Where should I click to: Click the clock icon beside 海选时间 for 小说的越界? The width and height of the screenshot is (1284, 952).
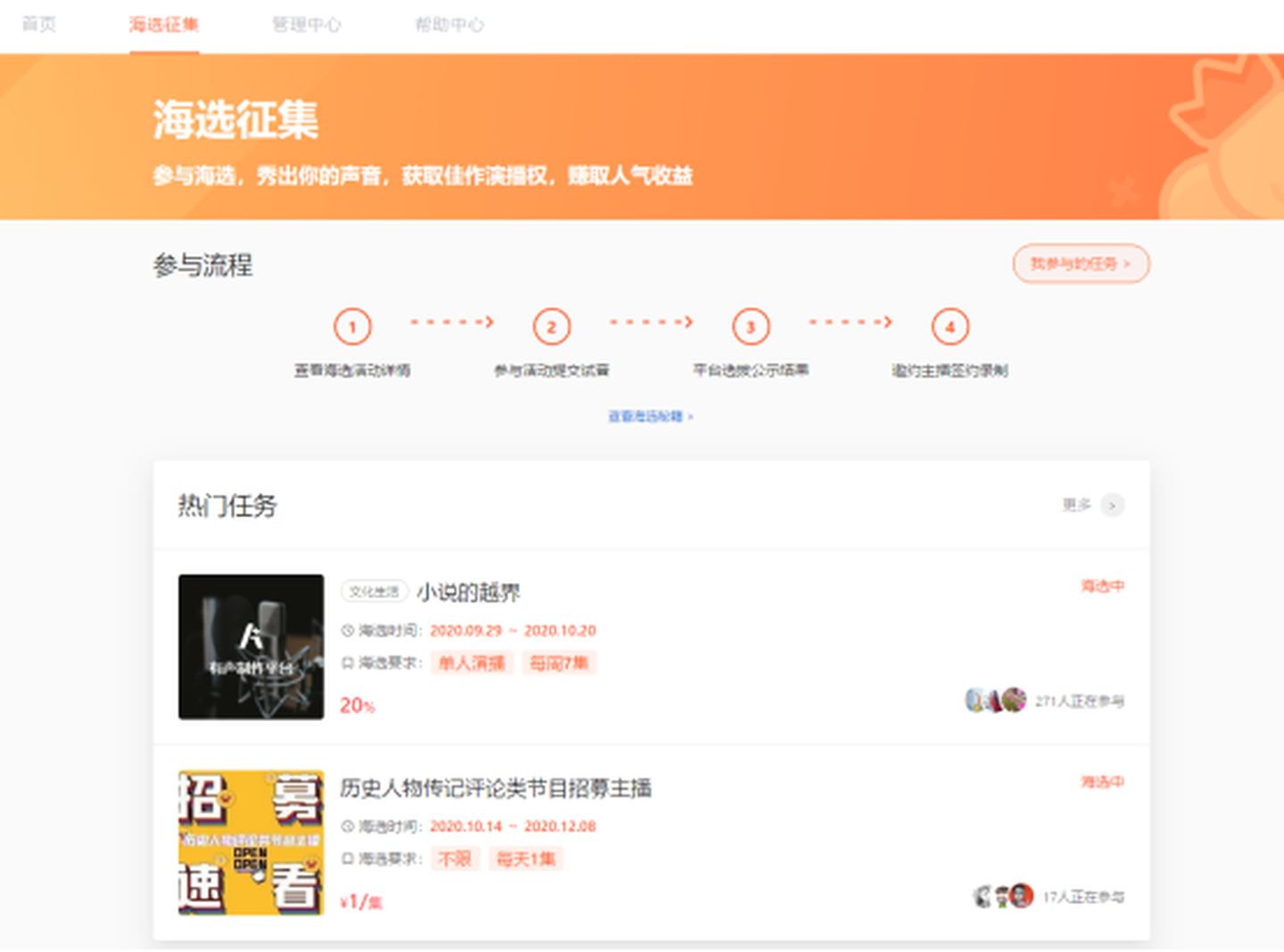pos(345,630)
